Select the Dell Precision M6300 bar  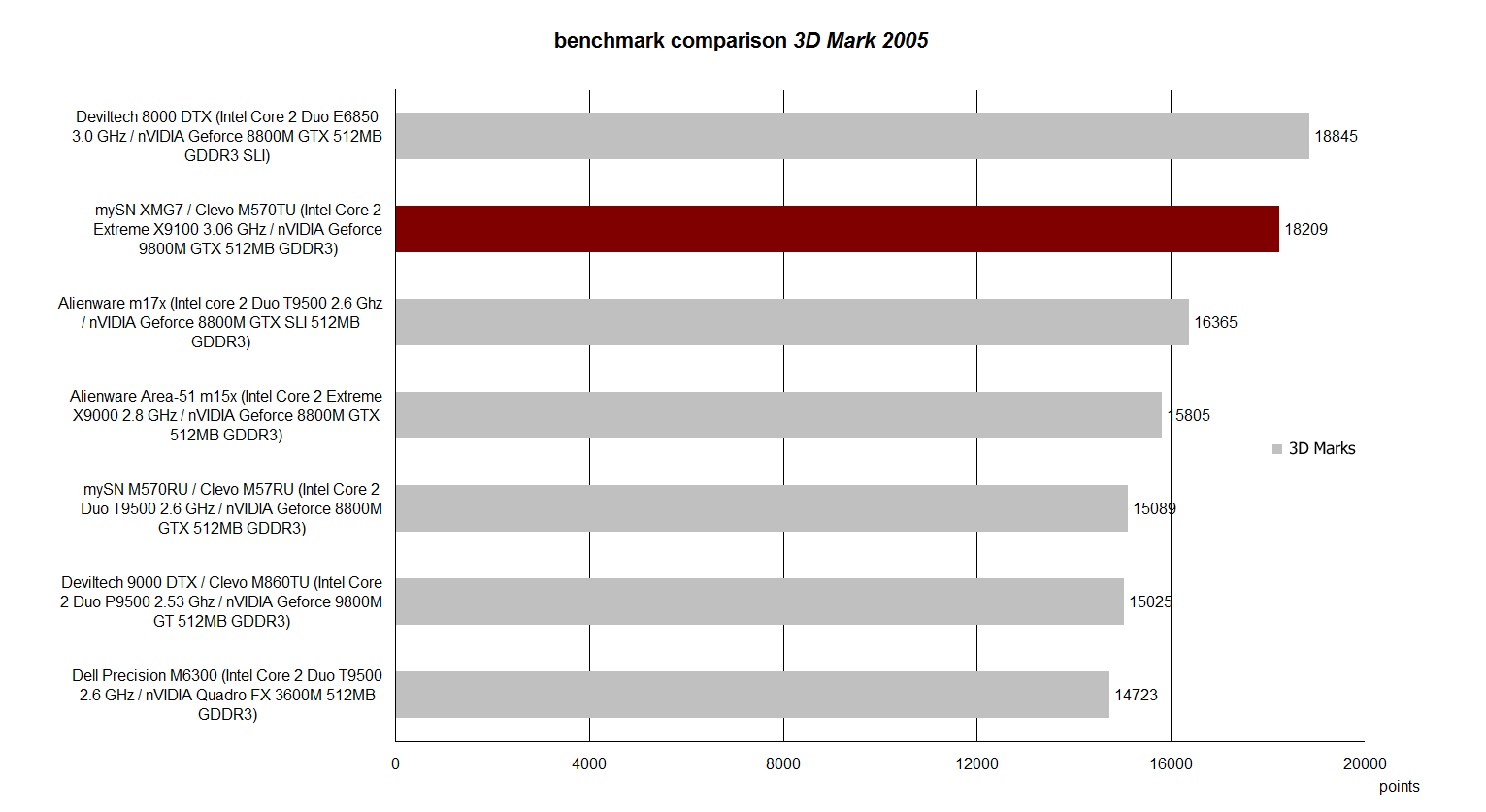click(752, 695)
